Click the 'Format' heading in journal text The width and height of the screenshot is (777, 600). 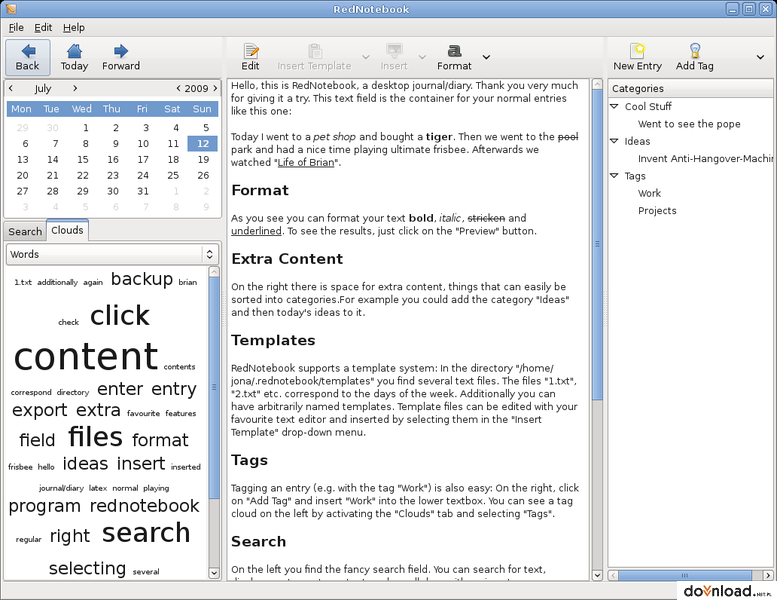pos(260,190)
